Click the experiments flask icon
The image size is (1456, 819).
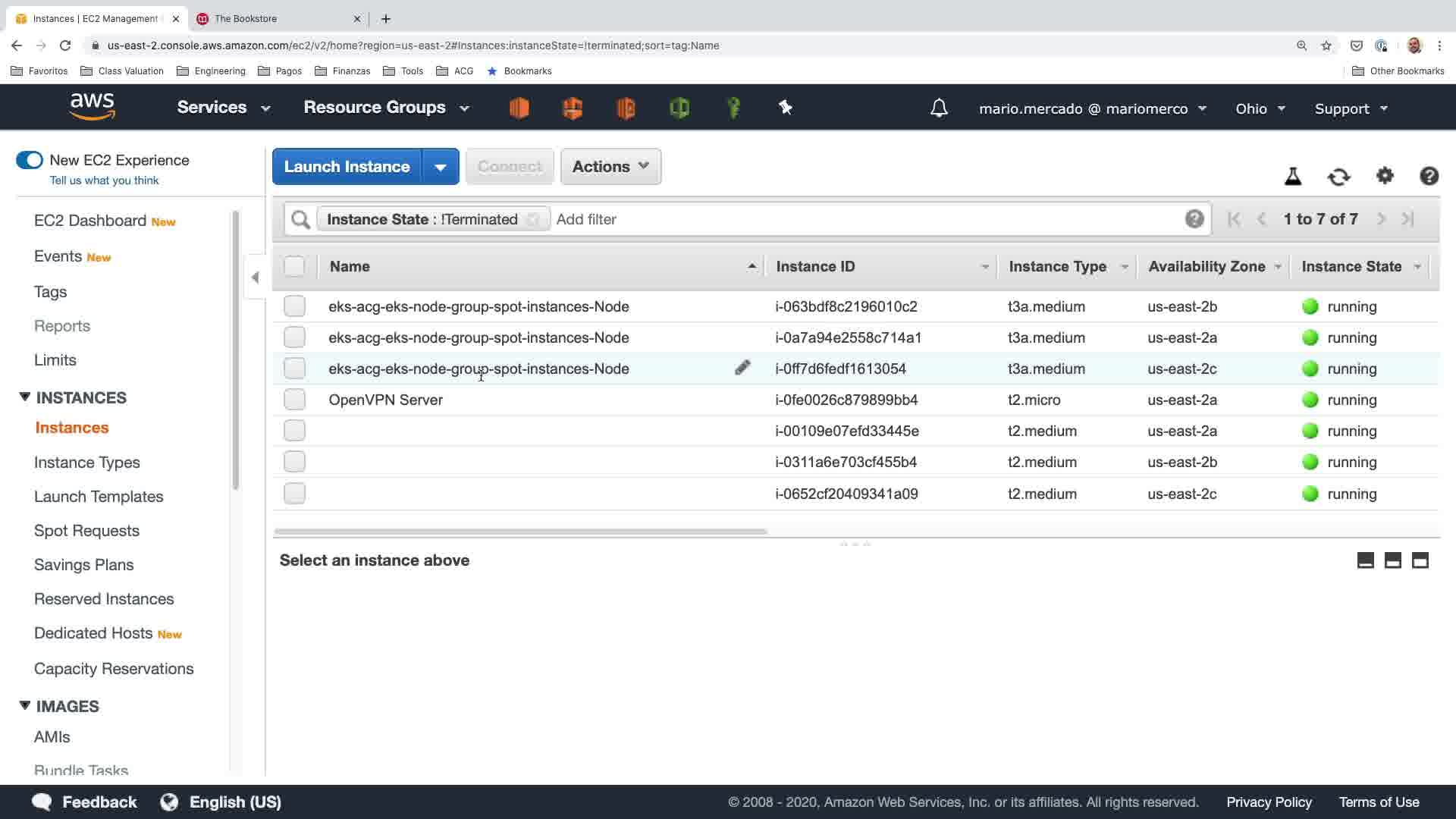pyautogui.click(x=1293, y=177)
